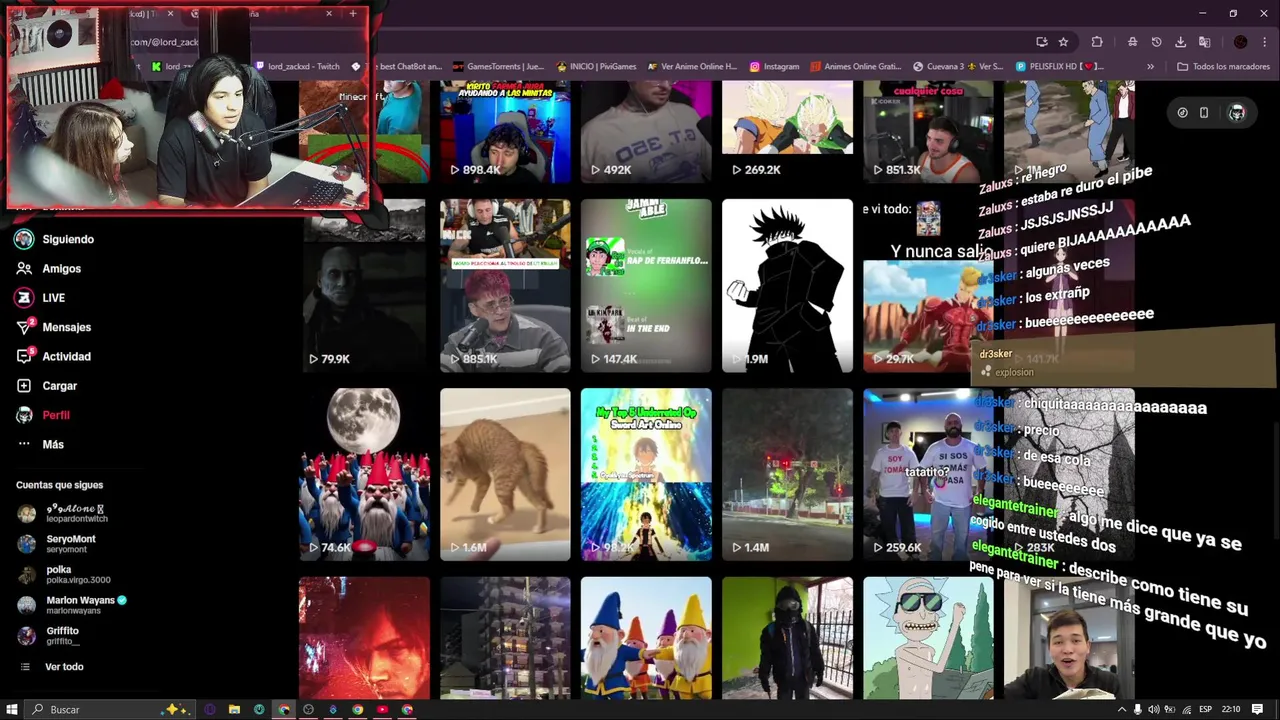Viewport: 1280px width, 720px height.
Task: Play masked person in black hoodie video
Action: point(787,638)
